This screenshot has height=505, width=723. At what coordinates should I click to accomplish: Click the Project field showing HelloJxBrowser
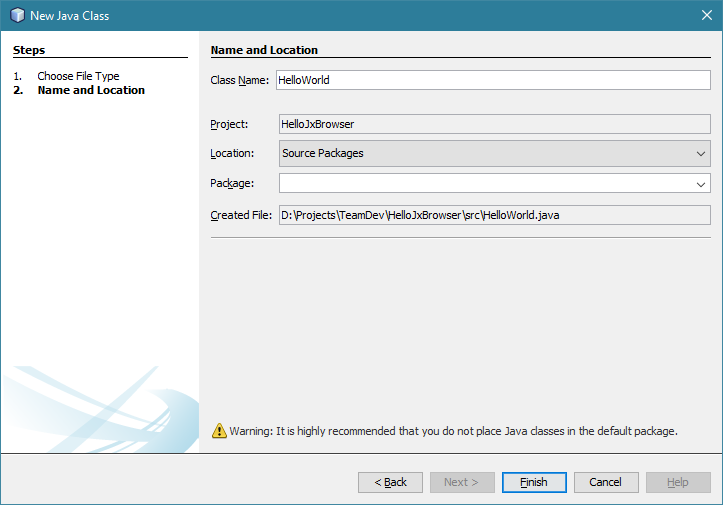[494, 124]
